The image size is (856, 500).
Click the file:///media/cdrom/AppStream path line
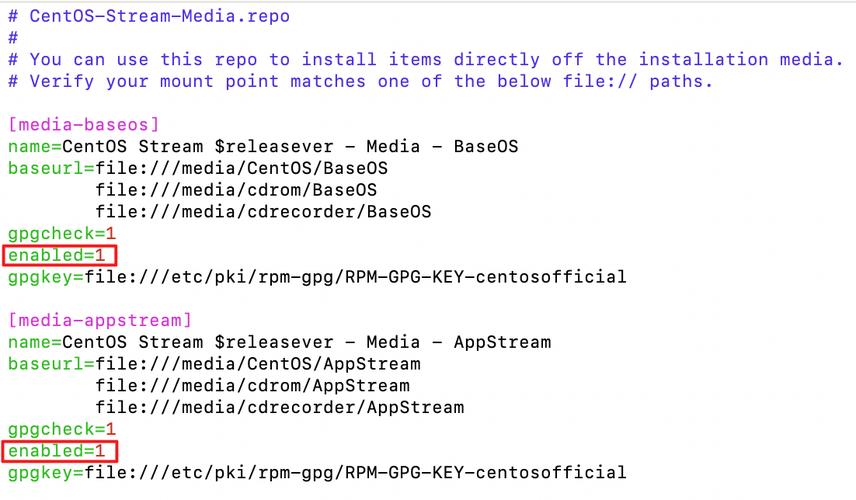[x=252, y=386]
